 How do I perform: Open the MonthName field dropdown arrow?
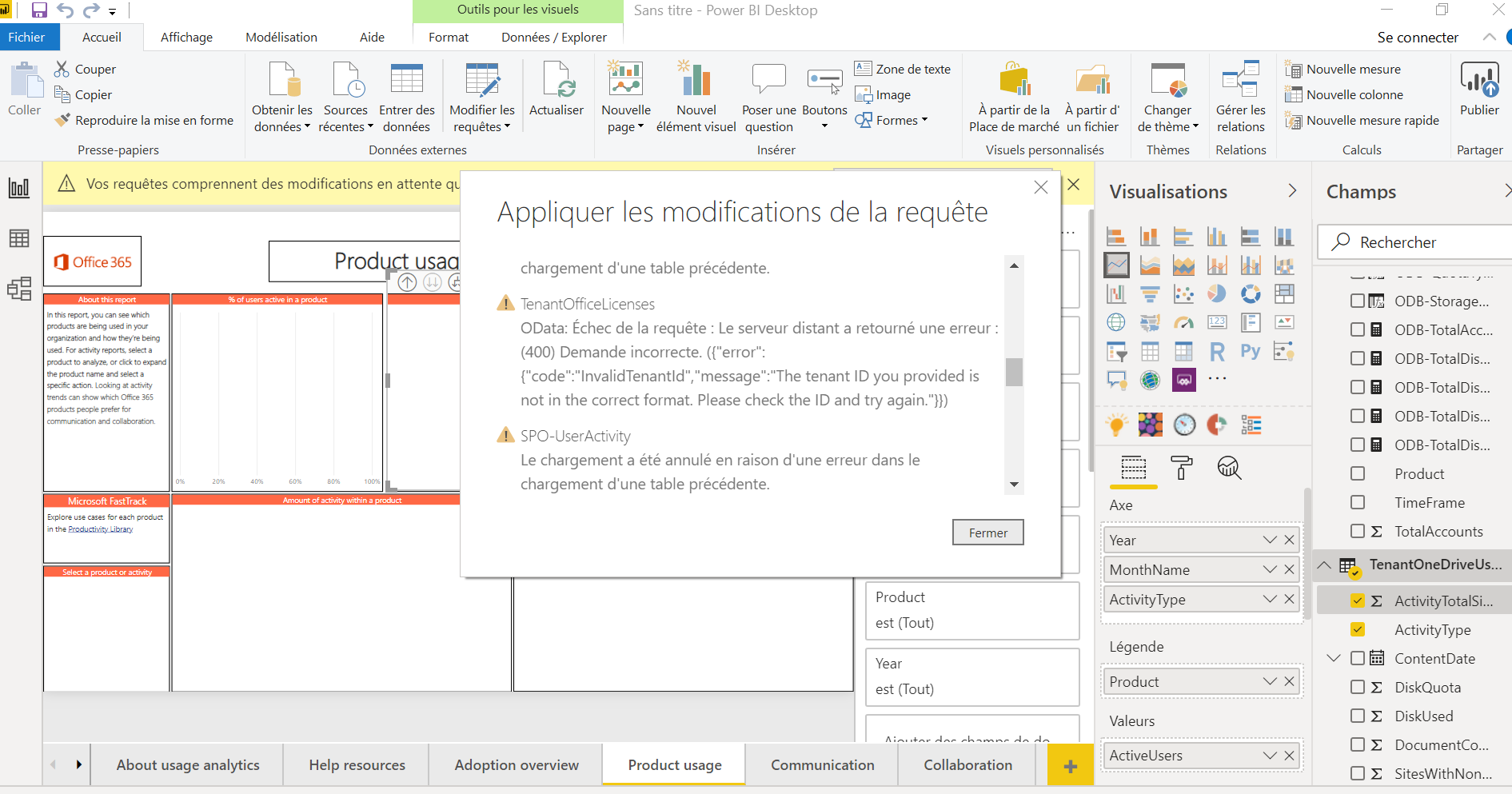pyautogui.click(x=1270, y=569)
